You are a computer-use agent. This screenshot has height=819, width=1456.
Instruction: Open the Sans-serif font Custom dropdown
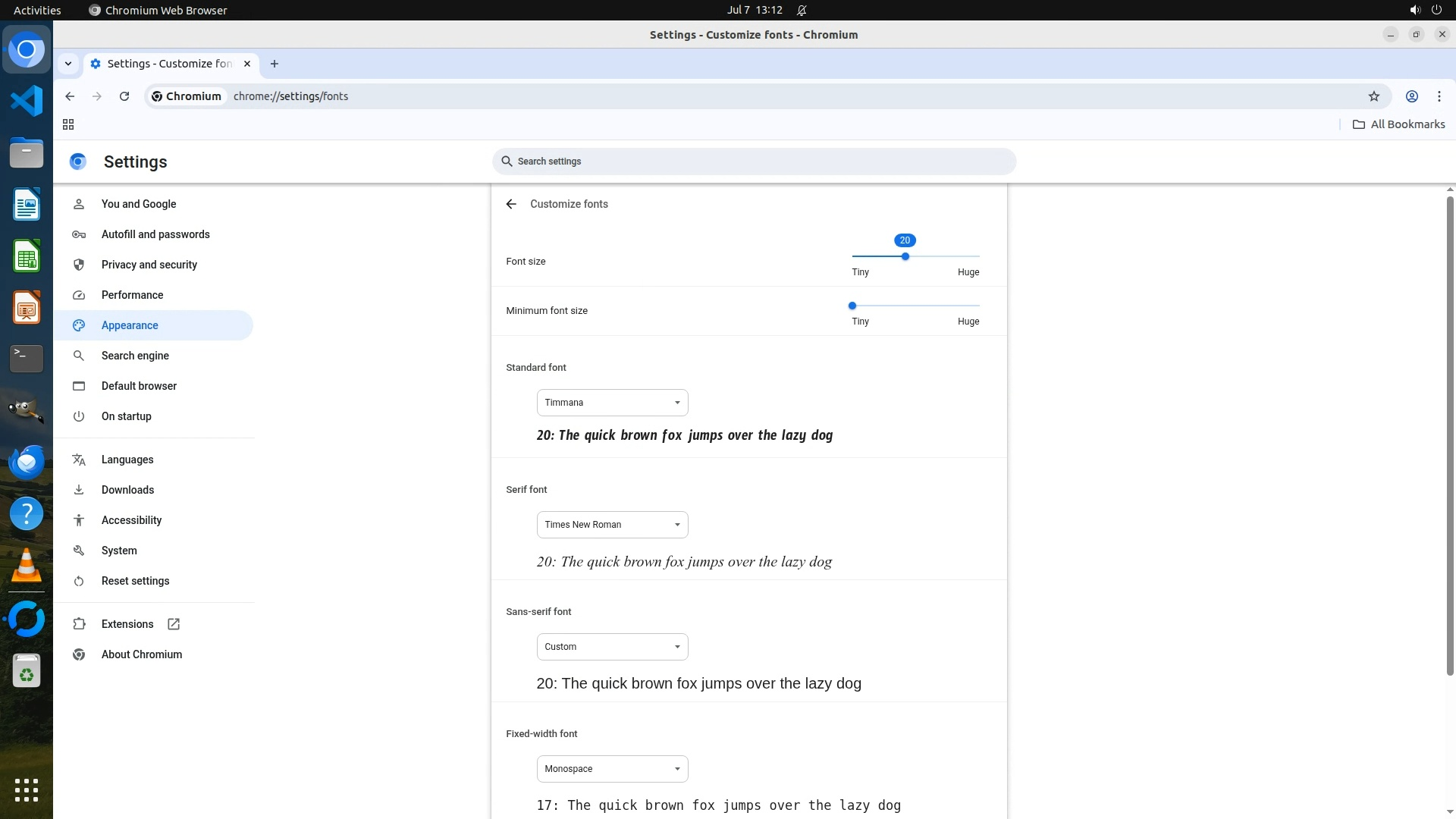point(612,647)
